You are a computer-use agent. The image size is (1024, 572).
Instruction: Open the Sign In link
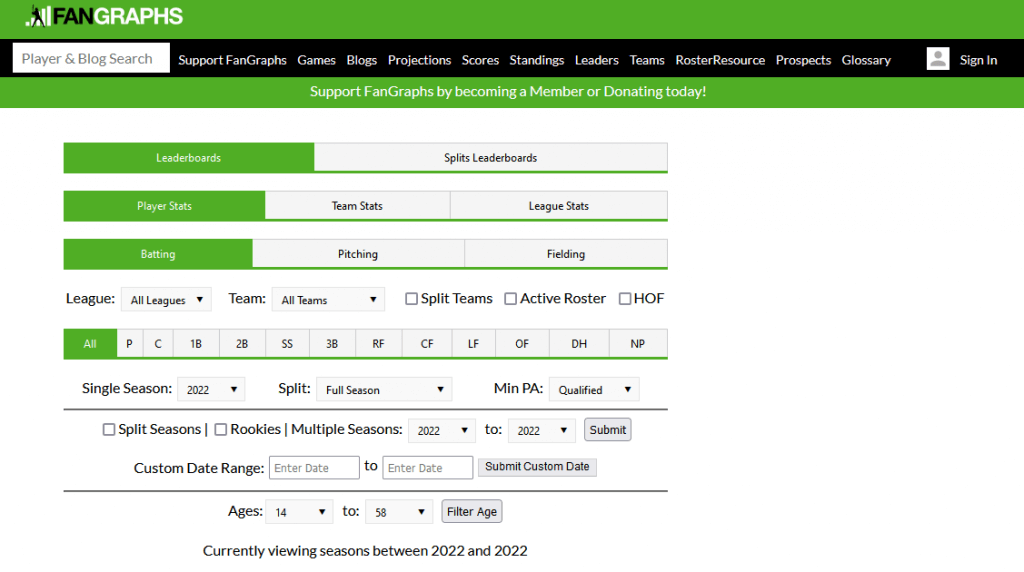[978, 60]
